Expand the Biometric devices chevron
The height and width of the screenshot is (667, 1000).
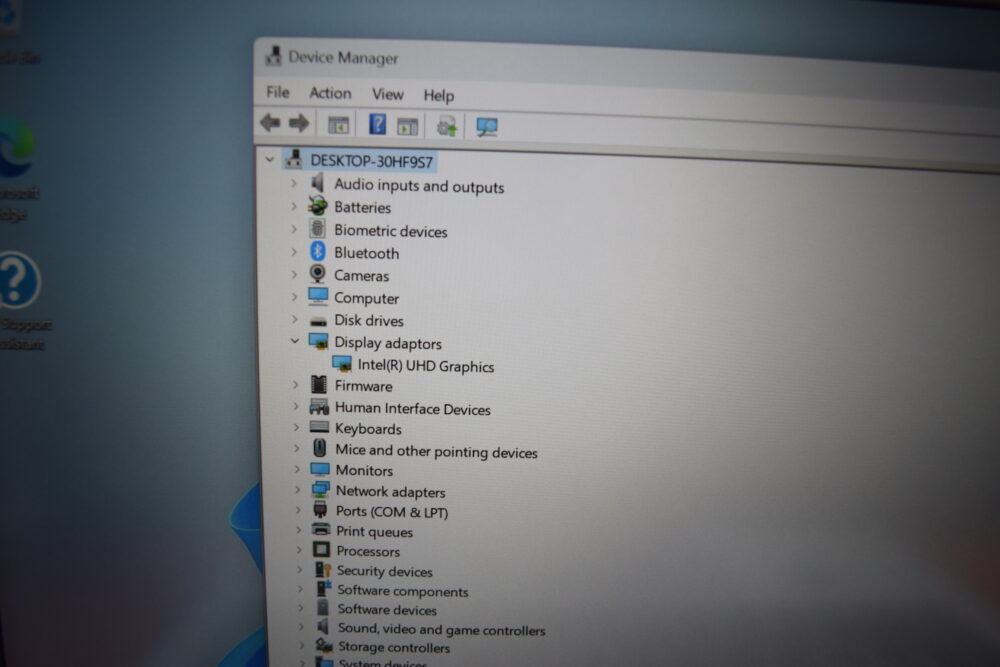click(x=293, y=229)
